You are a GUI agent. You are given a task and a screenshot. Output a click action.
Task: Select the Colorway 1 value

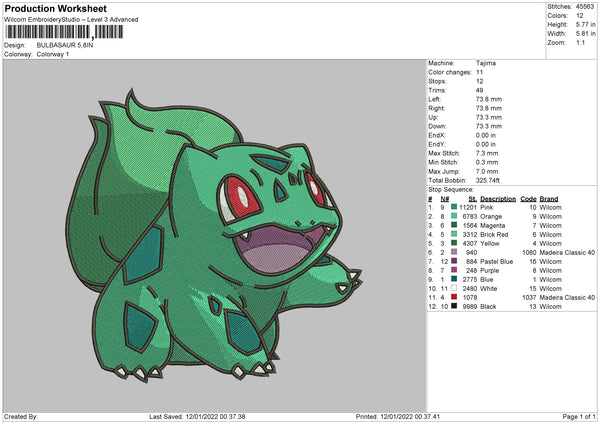[53, 54]
